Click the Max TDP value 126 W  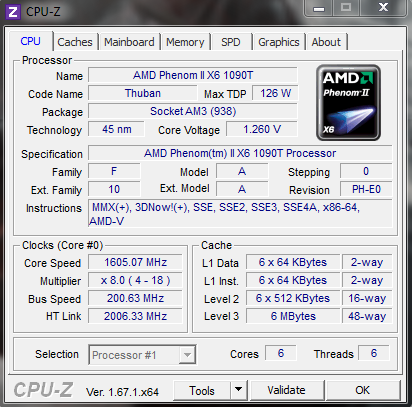pyautogui.click(x=275, y=93)
